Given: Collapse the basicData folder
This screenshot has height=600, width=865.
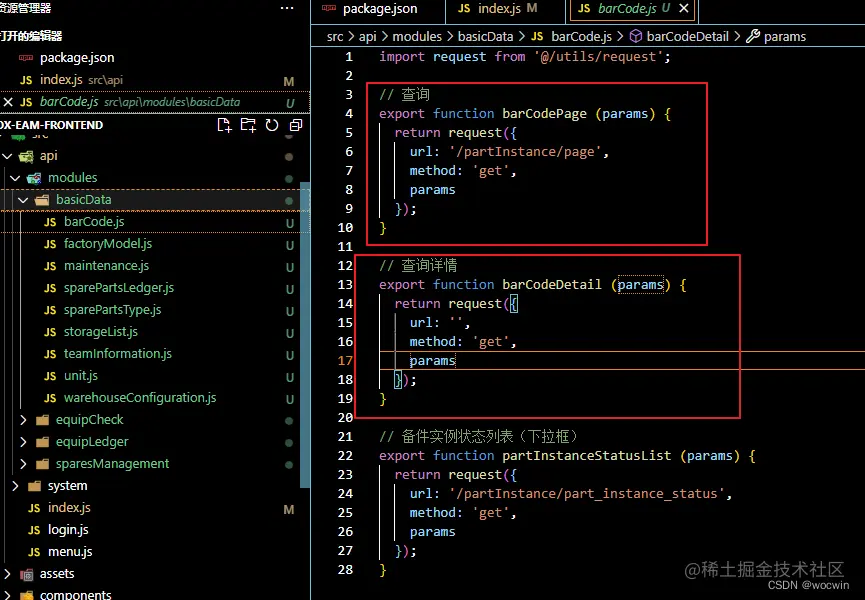Looking at the screenshot, I should click(23, 200).
